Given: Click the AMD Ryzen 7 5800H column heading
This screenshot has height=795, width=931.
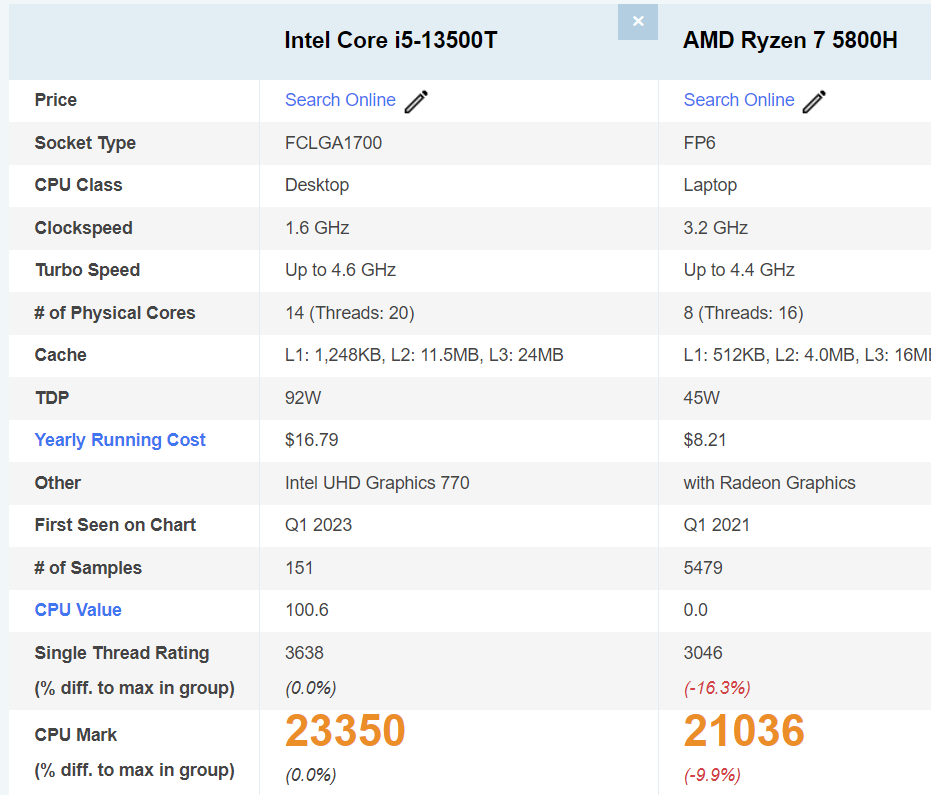Looking at the screenshot, I should click(790, 40).
